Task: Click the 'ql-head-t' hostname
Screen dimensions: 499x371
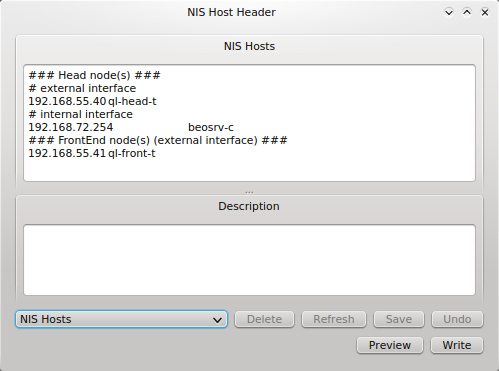Action: coord(132,101)
